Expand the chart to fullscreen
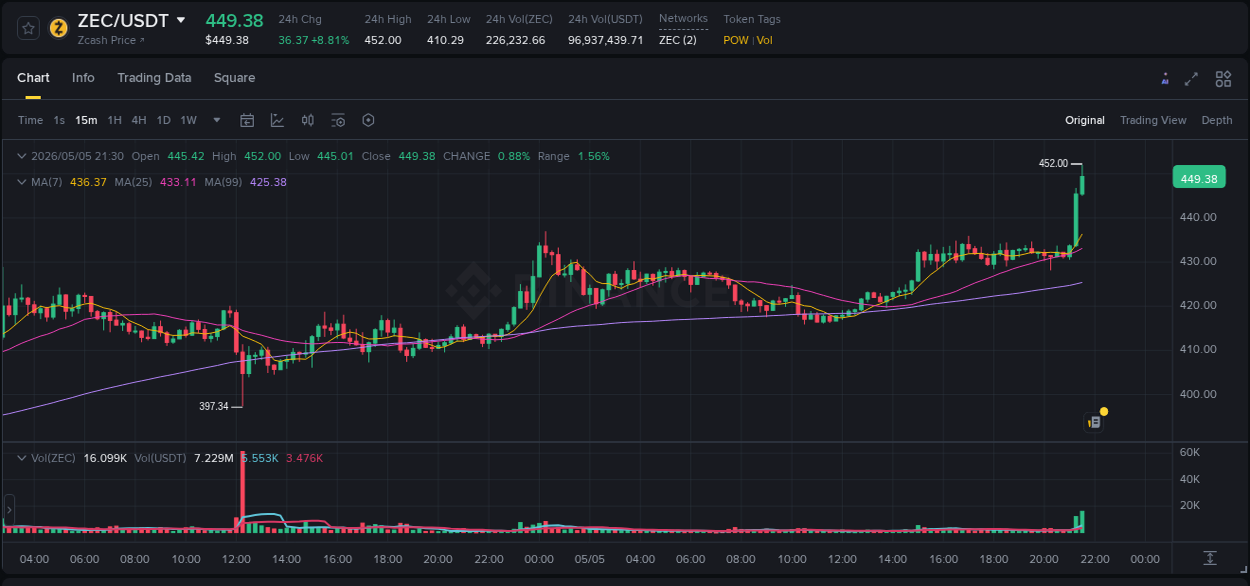Image resolution: width=1250 pixels, height=586 pixels. point(1191,79)
